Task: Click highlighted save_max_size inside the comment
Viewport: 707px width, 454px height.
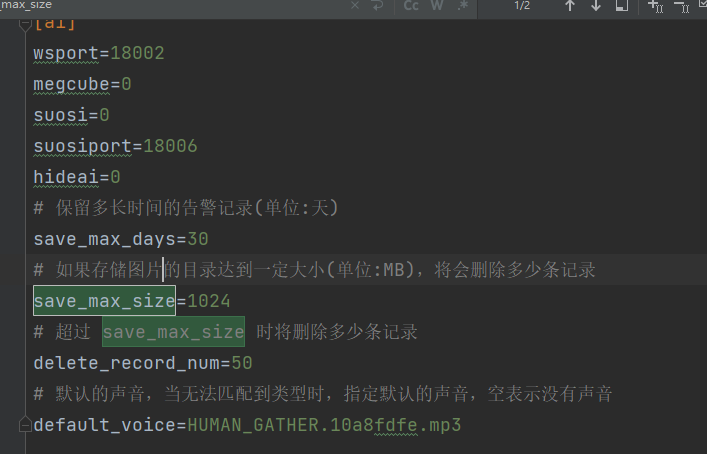Action: coord(174,332)
